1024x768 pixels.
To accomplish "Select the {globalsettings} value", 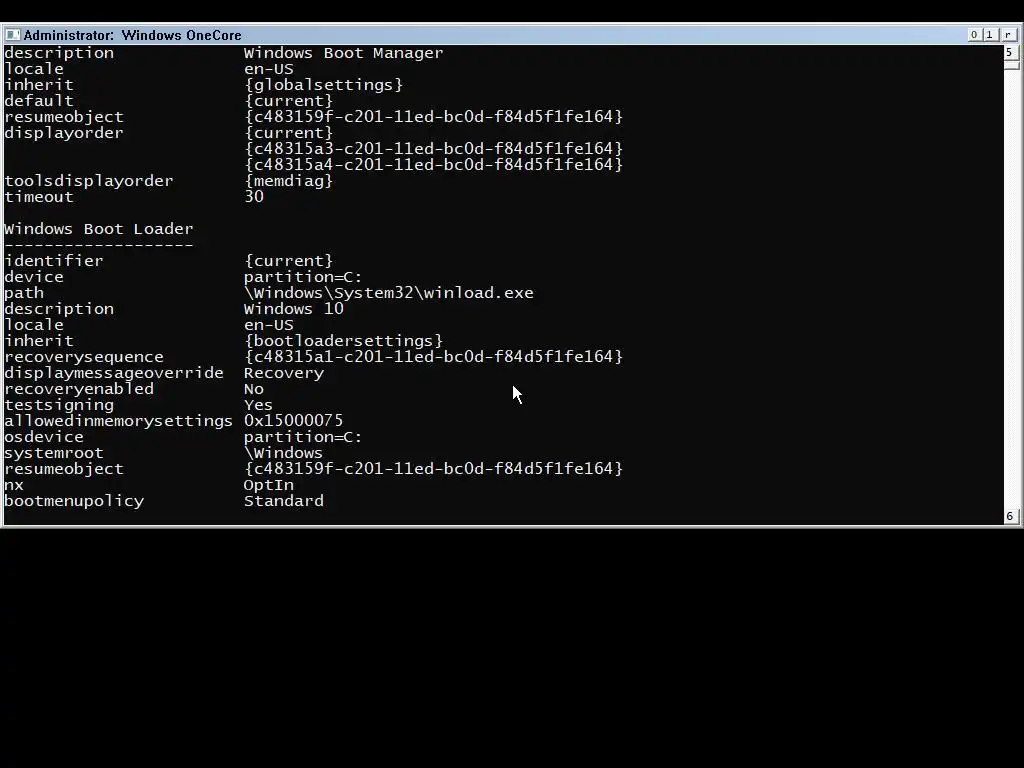I will coord(323,85).
